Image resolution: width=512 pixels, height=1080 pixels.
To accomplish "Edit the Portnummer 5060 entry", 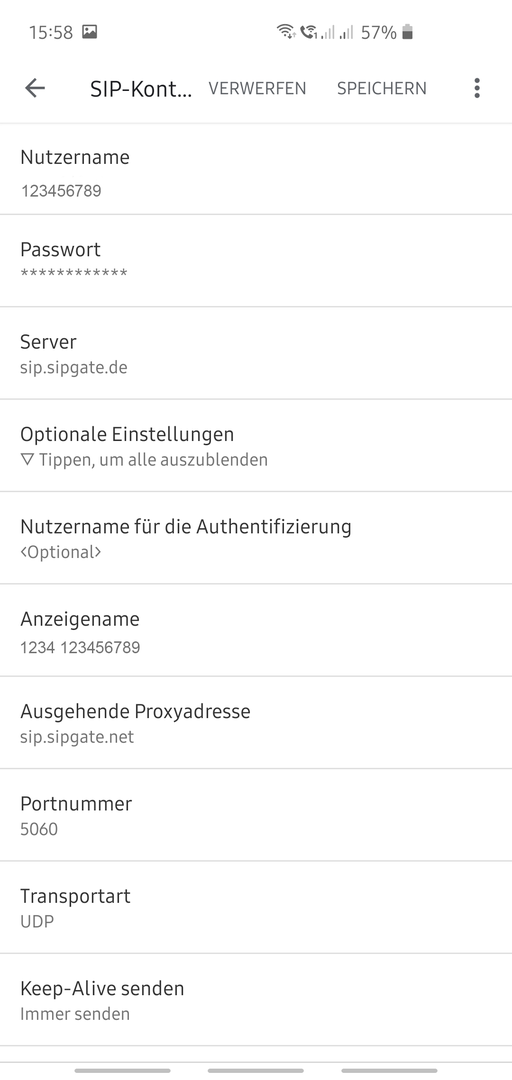I will click(256, 815).
